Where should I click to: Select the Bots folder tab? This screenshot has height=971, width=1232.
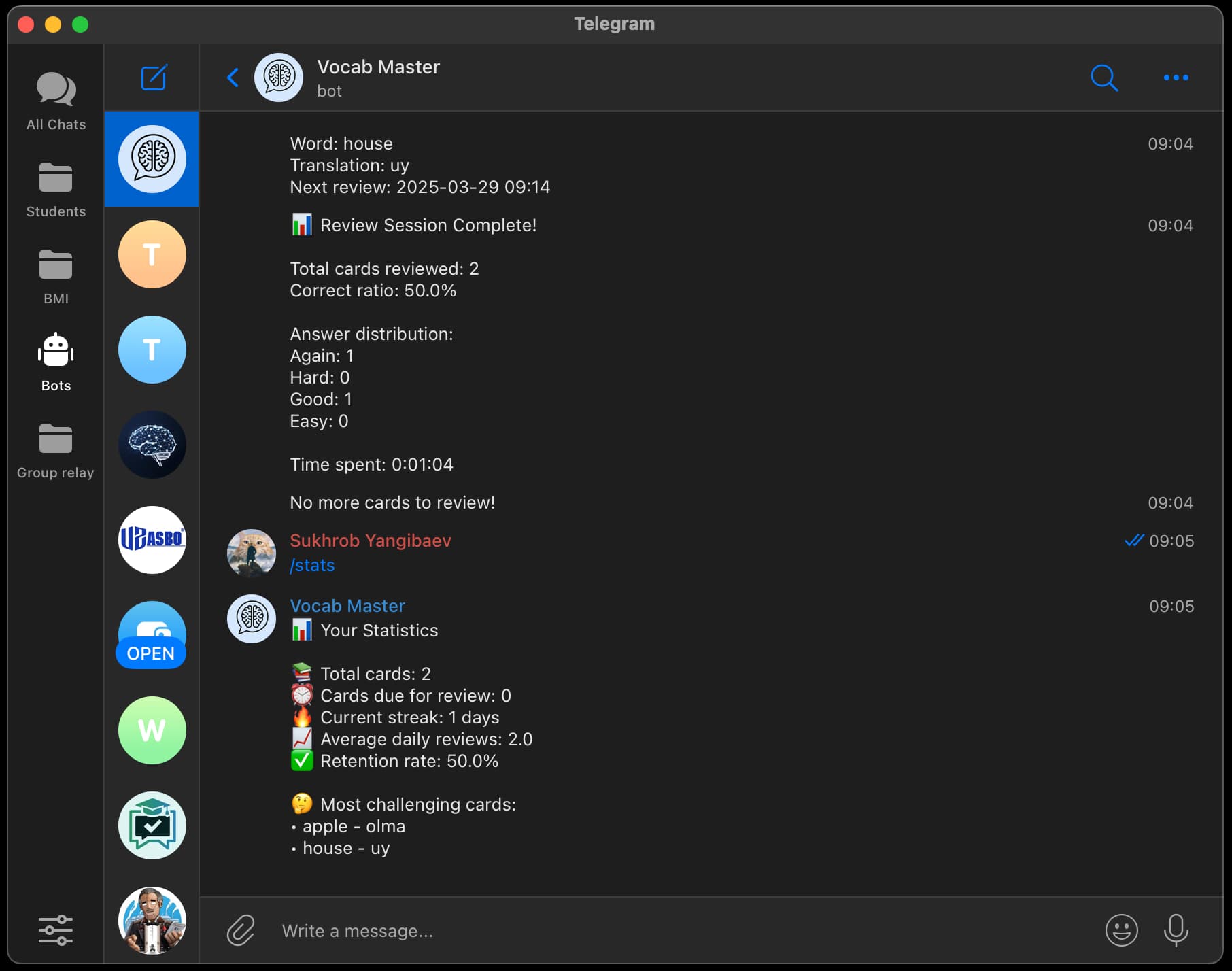(56, 363)
